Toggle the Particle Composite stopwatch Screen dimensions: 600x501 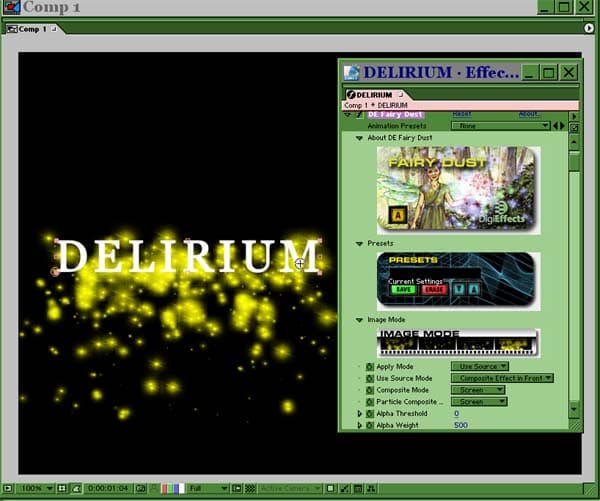point(370,402)
